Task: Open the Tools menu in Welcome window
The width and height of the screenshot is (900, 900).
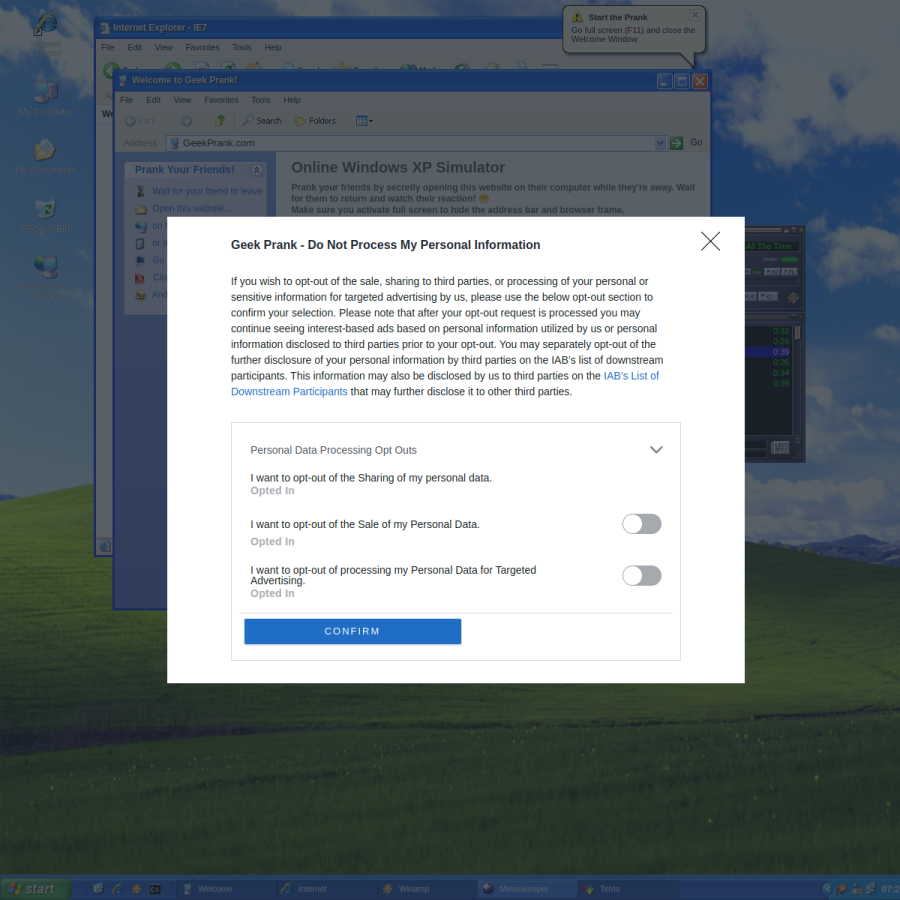Action: [261, 100]
